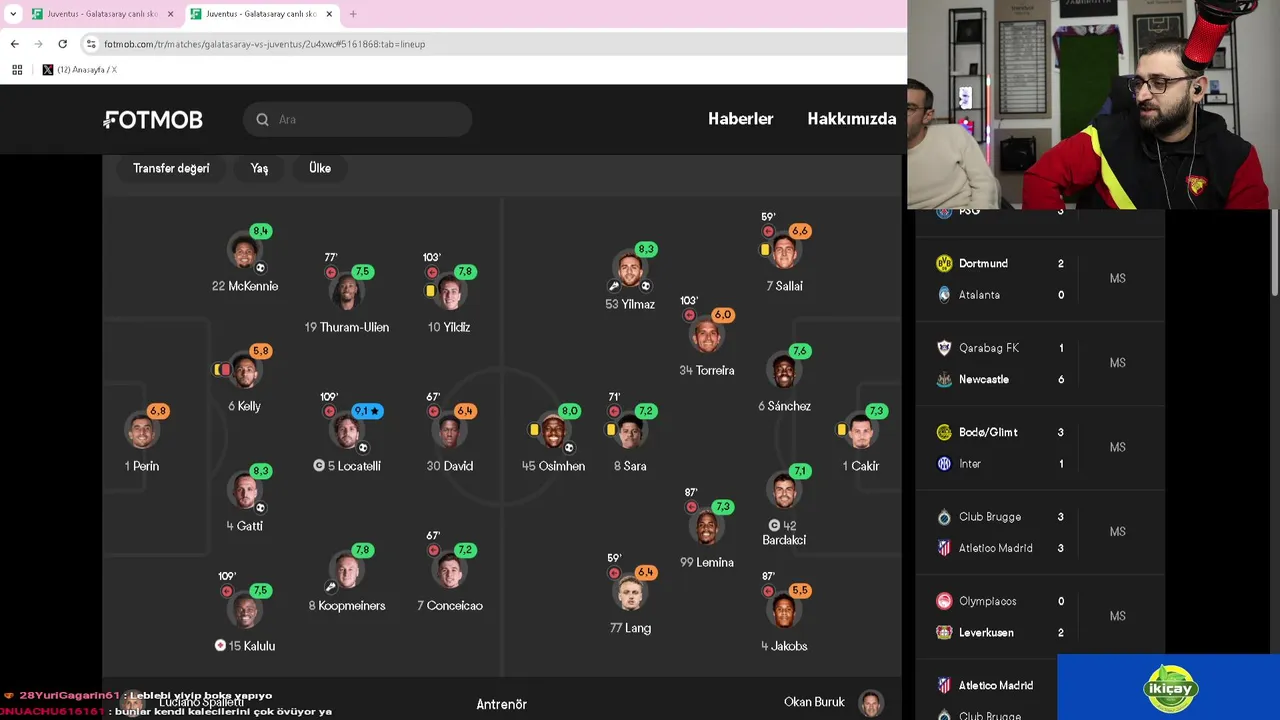Open a new browser tab
The image size is (1280, 720).
point(353,14)
